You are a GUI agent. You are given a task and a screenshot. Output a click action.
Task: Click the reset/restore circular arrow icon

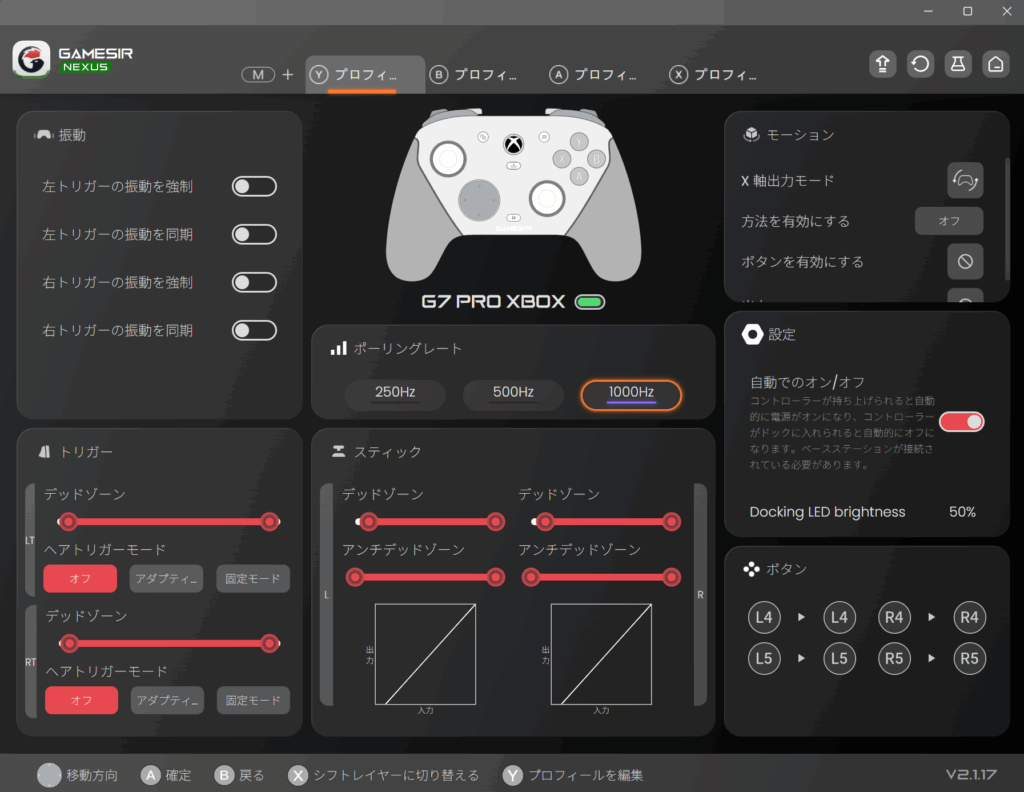pyautogui.click(x=920, y=64)
